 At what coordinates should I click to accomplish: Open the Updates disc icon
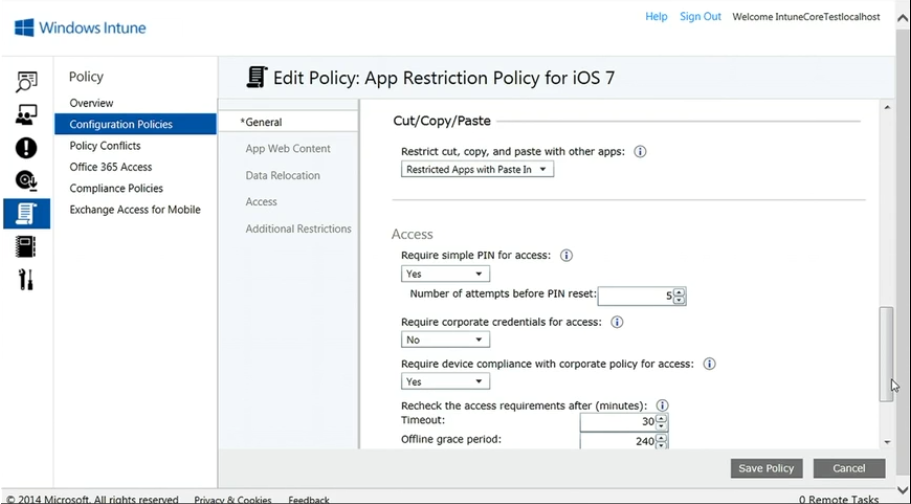pyautogui.click(x=27, y=181)
